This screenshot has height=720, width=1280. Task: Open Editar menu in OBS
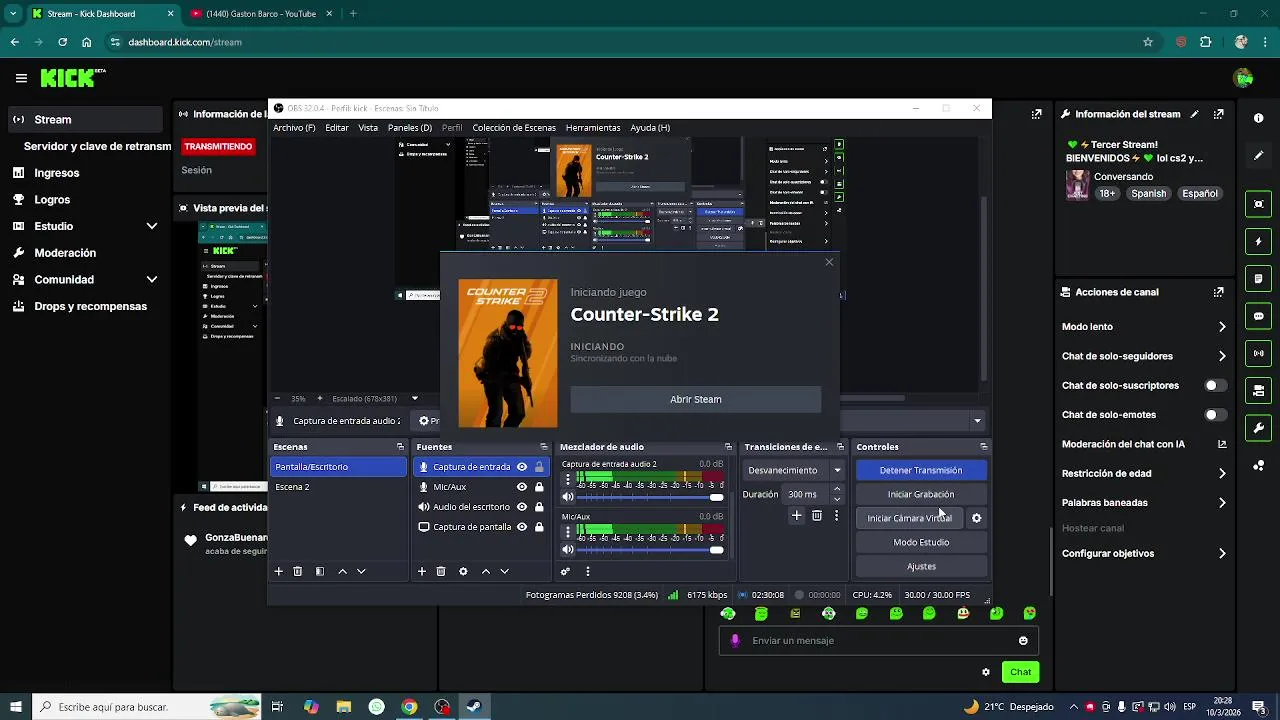[337, 128]
